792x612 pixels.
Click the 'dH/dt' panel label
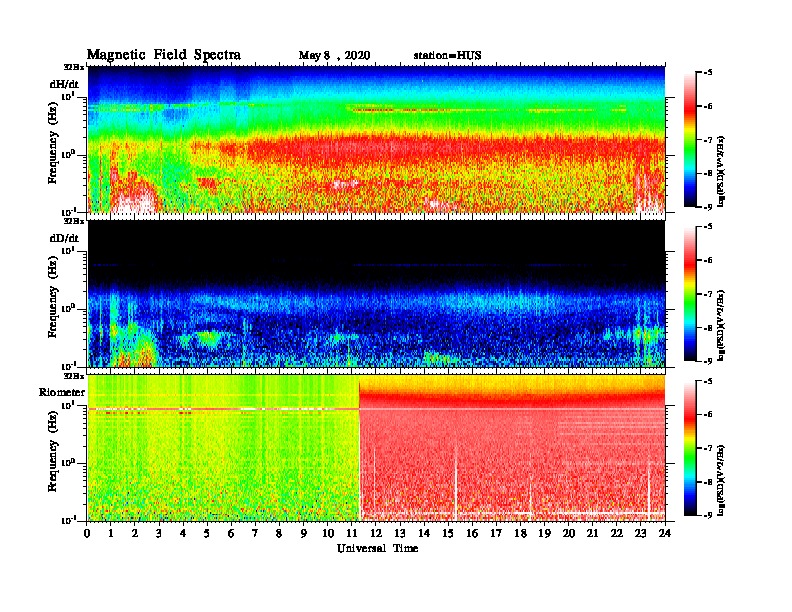pyautogui.click(x=64, y=84)
